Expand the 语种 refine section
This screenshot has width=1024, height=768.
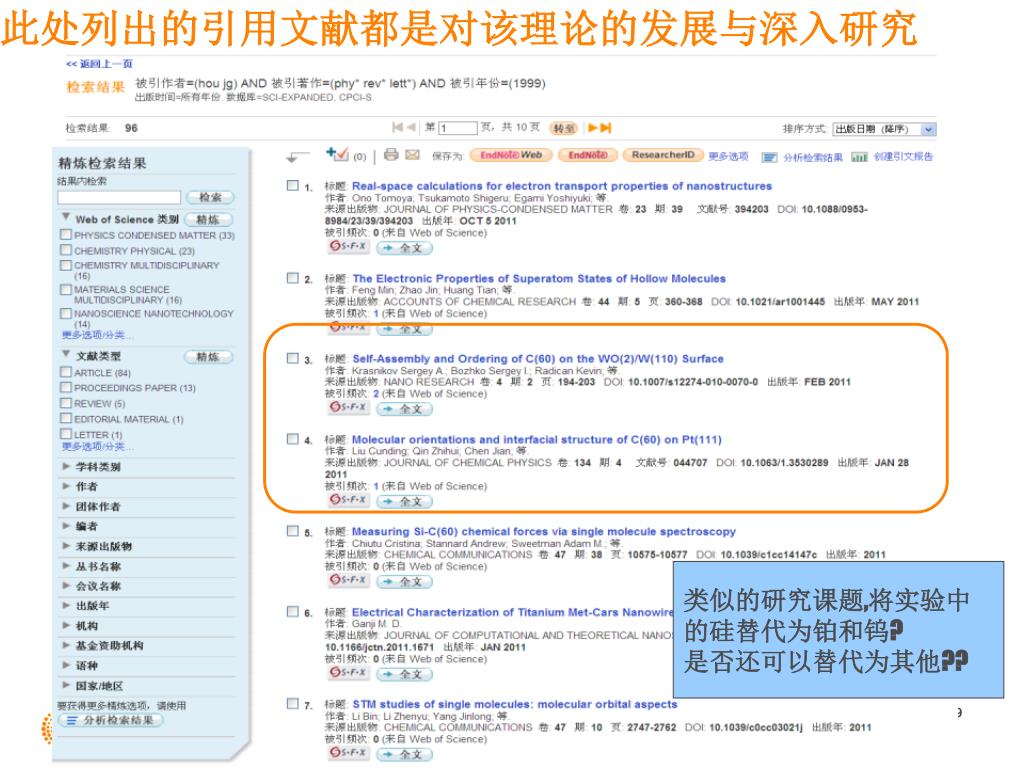pyautogui.click(x=66, y=665)
